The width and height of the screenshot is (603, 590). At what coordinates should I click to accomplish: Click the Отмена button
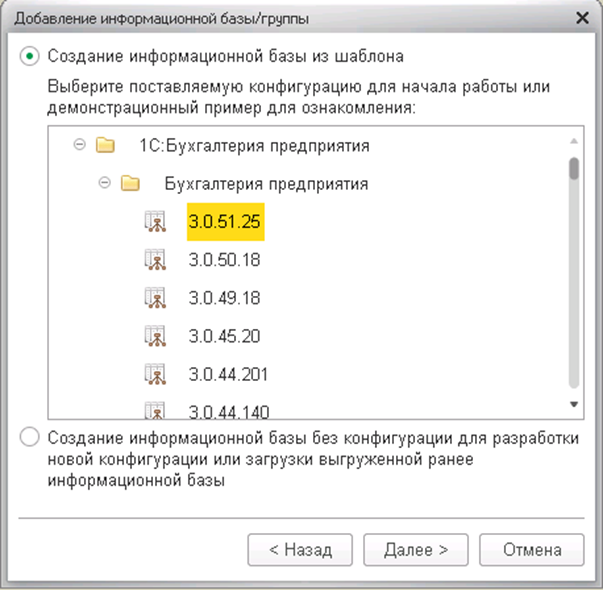click(x=532, y=550)
